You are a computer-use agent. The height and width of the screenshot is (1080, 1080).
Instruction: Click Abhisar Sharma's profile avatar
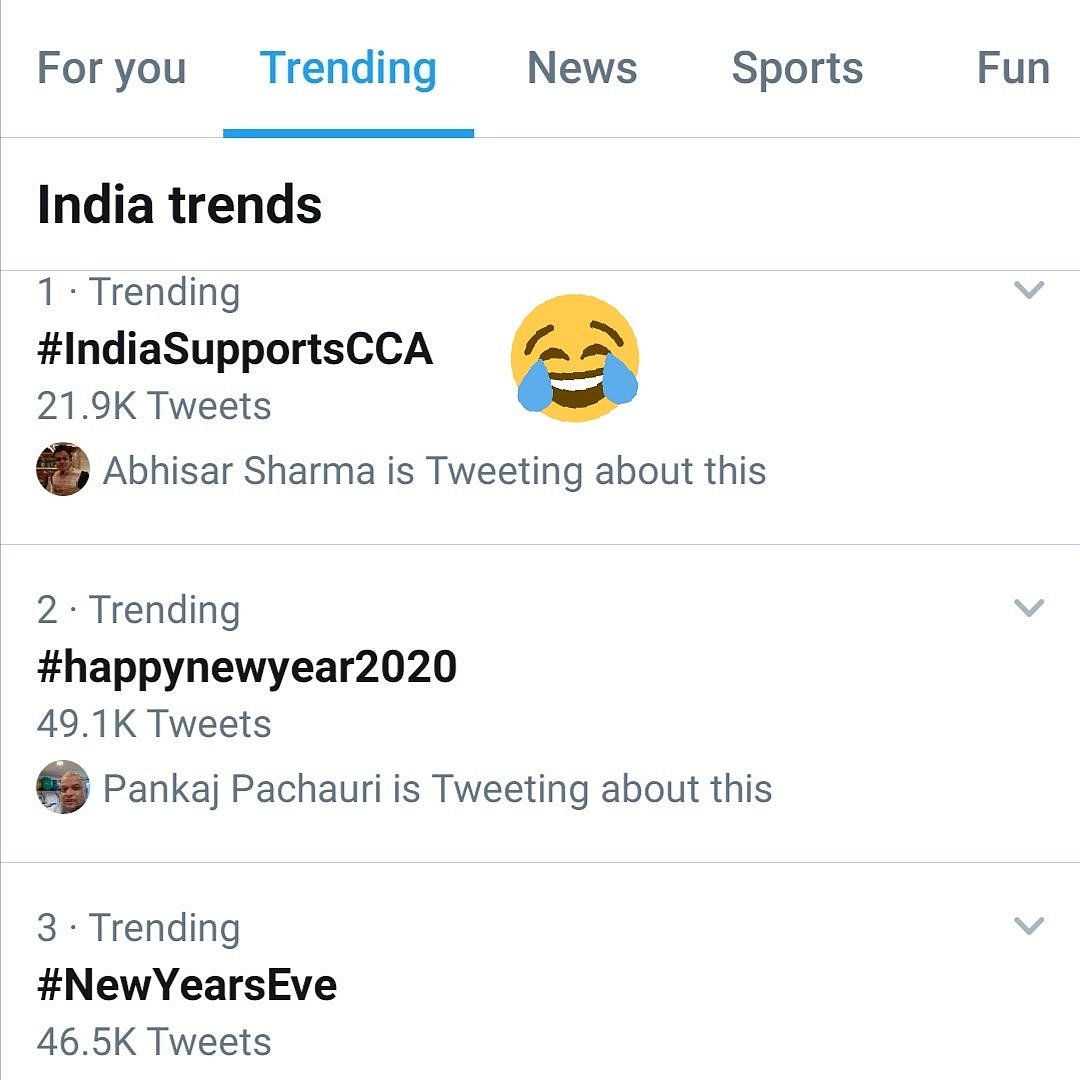click(x=63, y=470)
